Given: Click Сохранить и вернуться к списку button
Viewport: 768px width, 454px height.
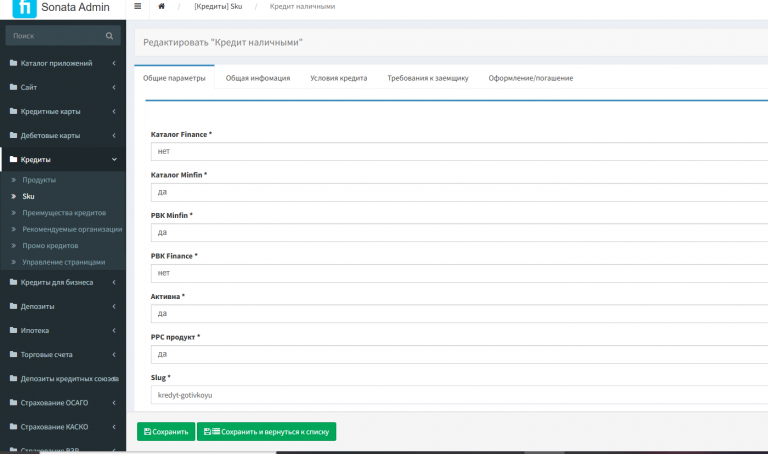Looking at the screenshot, I should pos(266,431).
